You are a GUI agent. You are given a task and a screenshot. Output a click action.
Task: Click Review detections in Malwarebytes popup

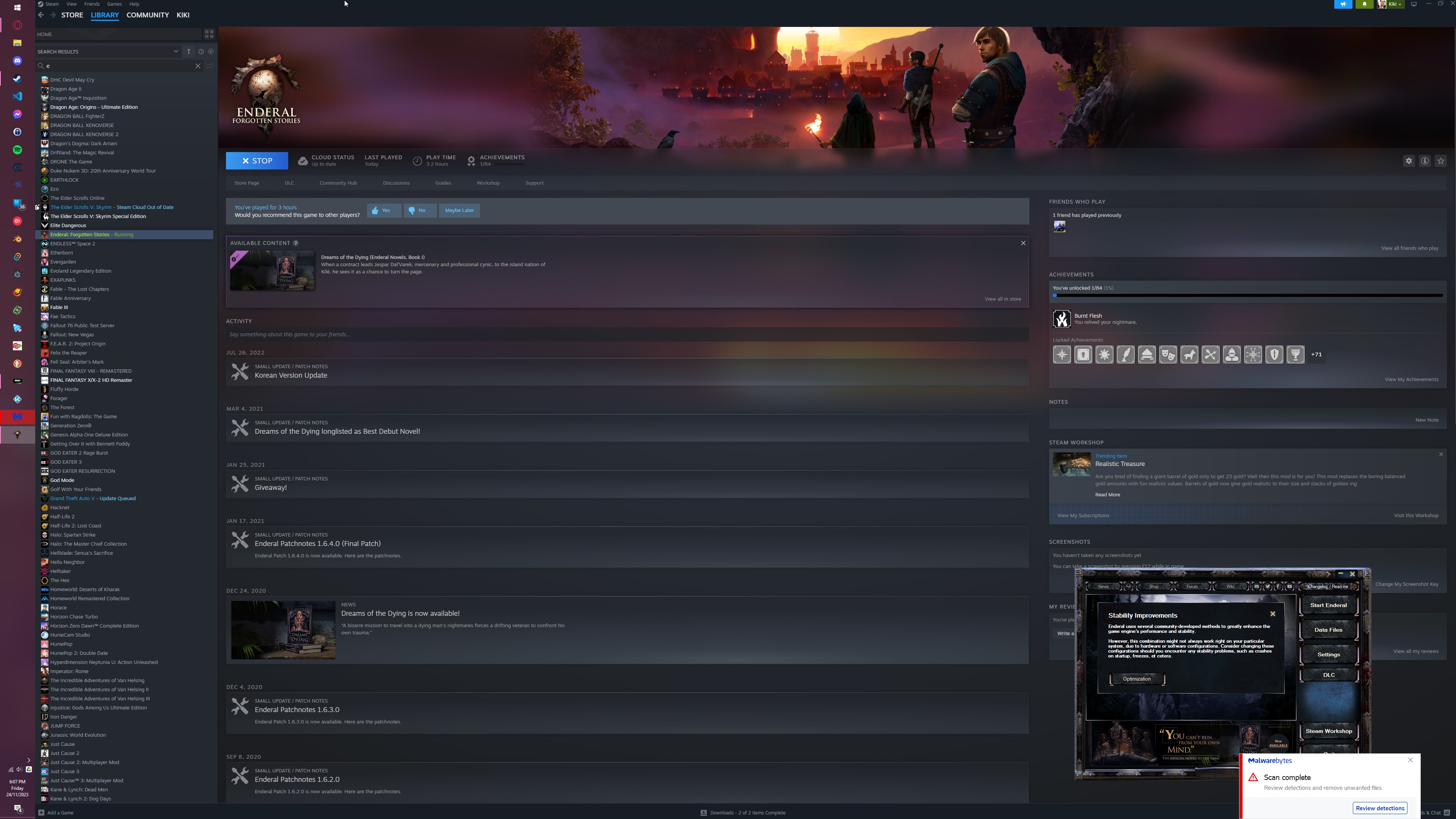pos(1380,808)
